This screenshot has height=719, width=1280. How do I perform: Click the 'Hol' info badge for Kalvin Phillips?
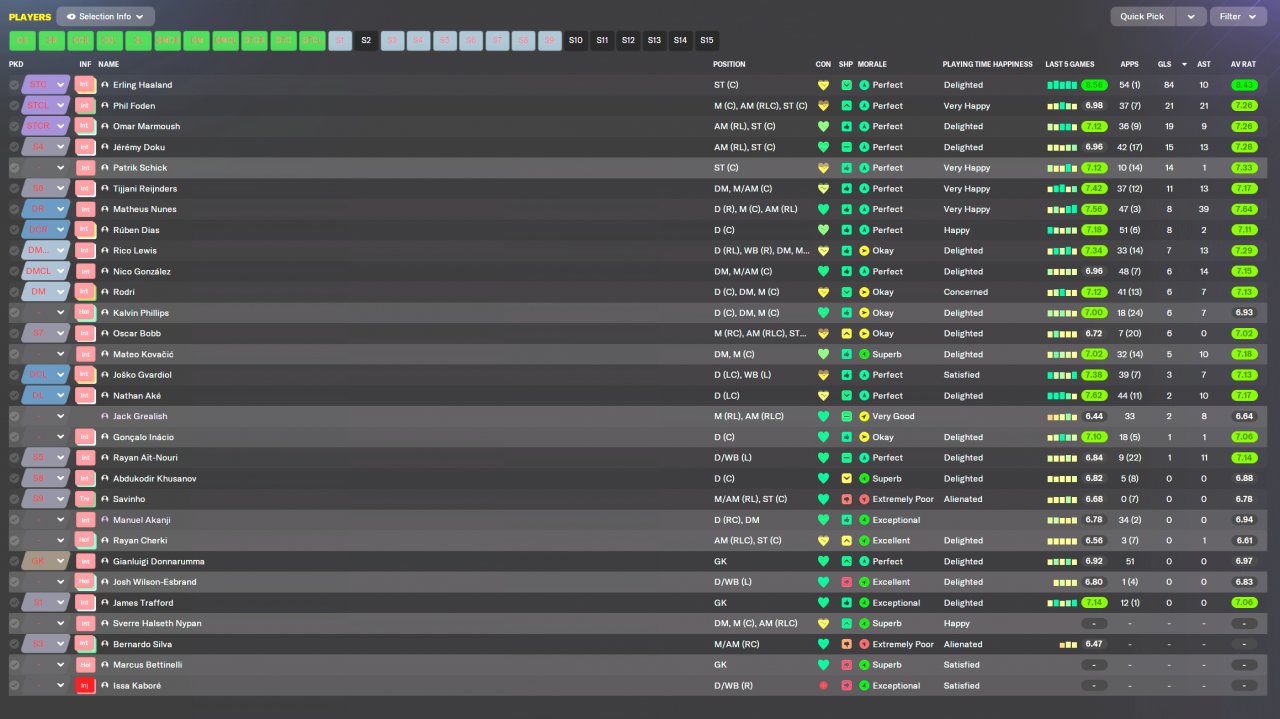(84, 313)
